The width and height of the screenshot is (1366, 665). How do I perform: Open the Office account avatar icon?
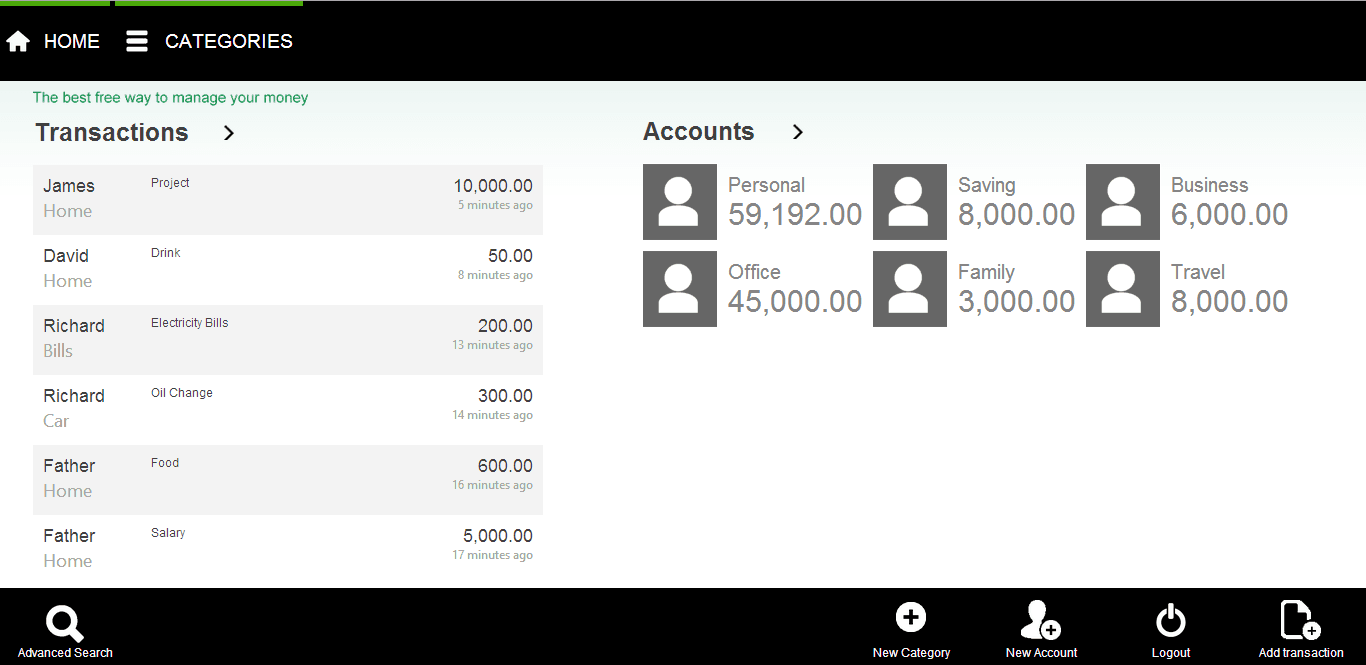(x=680, y=289)
